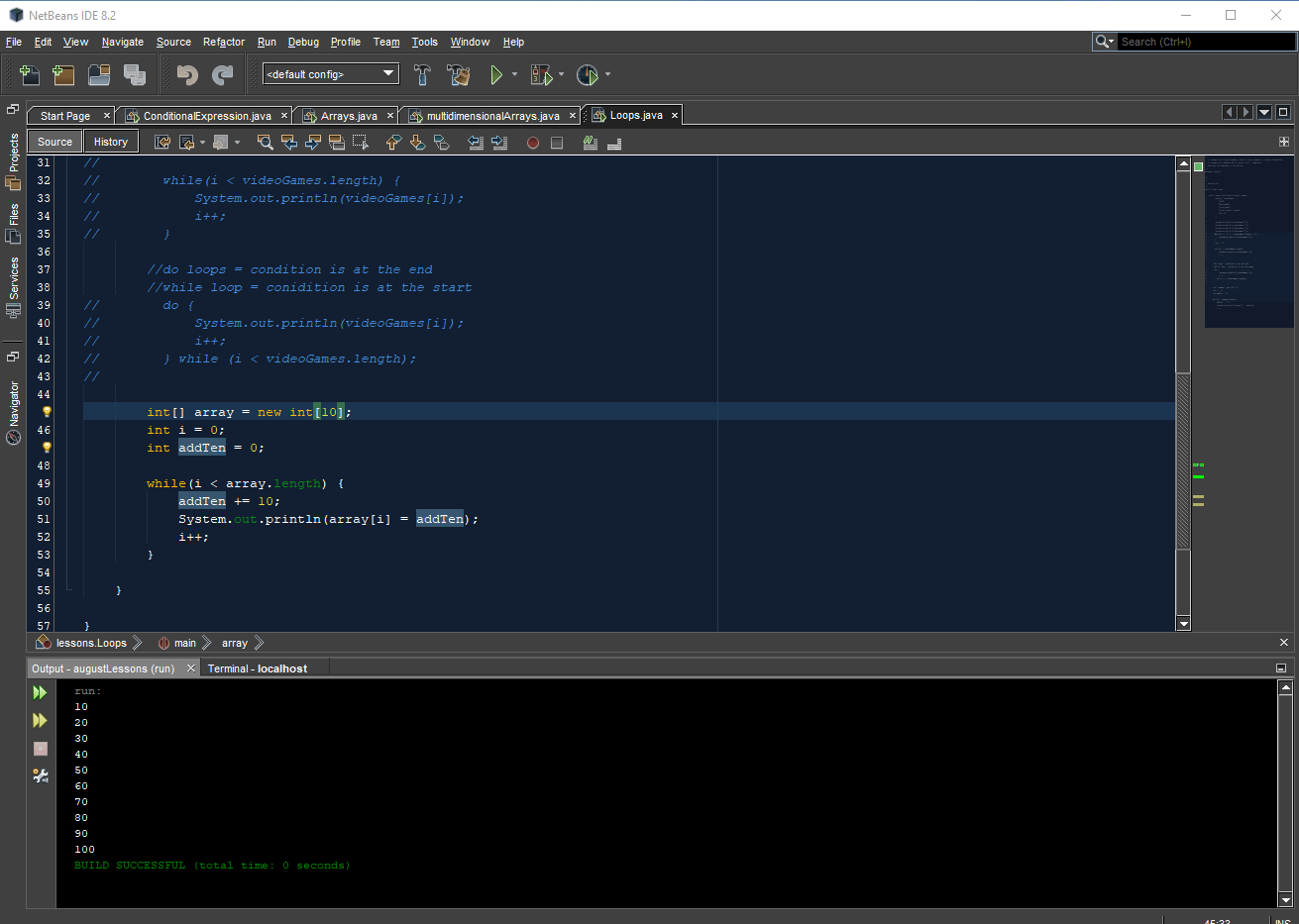
Task: Stop macro recording square icon
Action: [x=557, y=143]
